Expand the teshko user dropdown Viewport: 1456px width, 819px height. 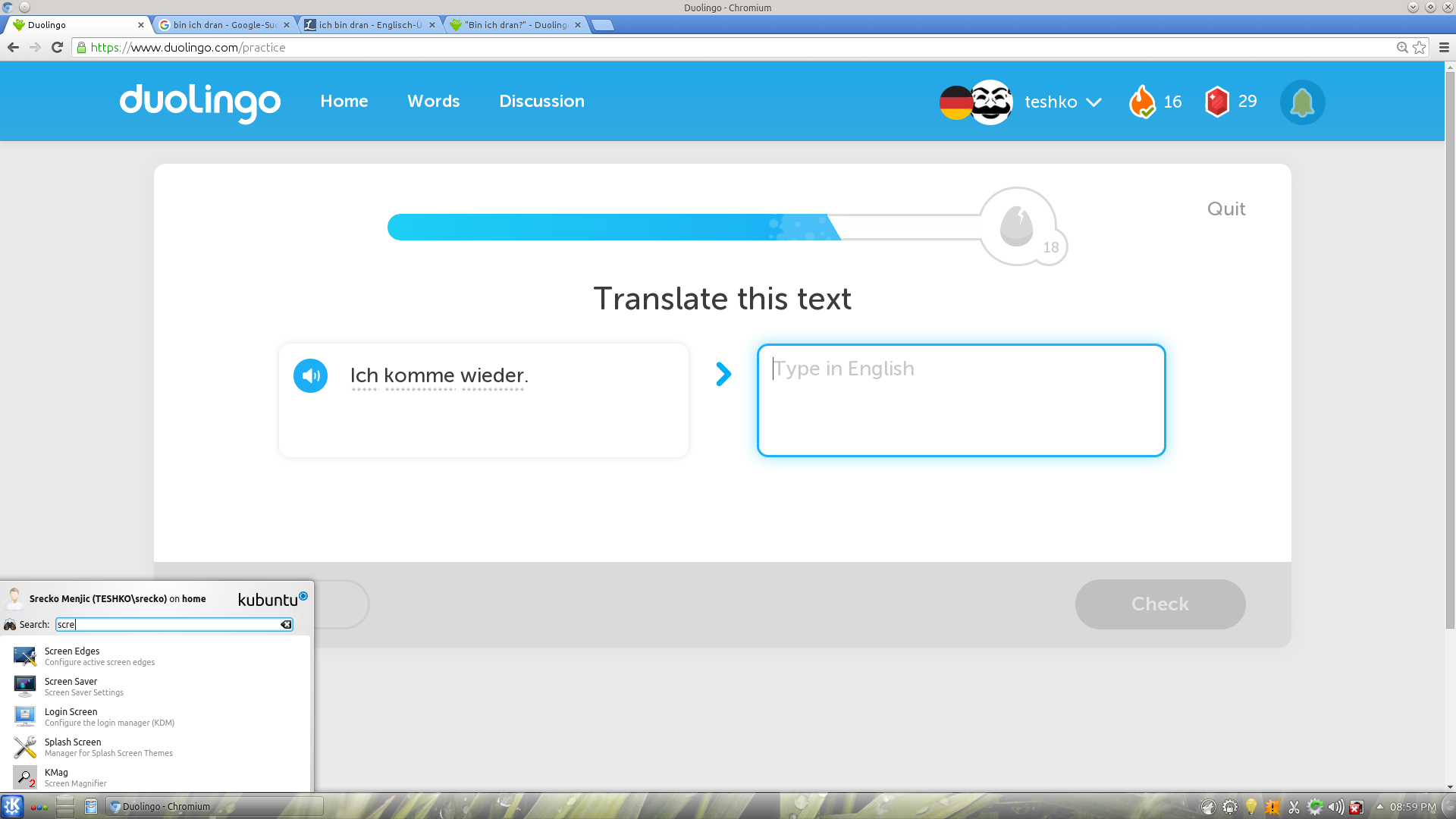pos(1093,102)
